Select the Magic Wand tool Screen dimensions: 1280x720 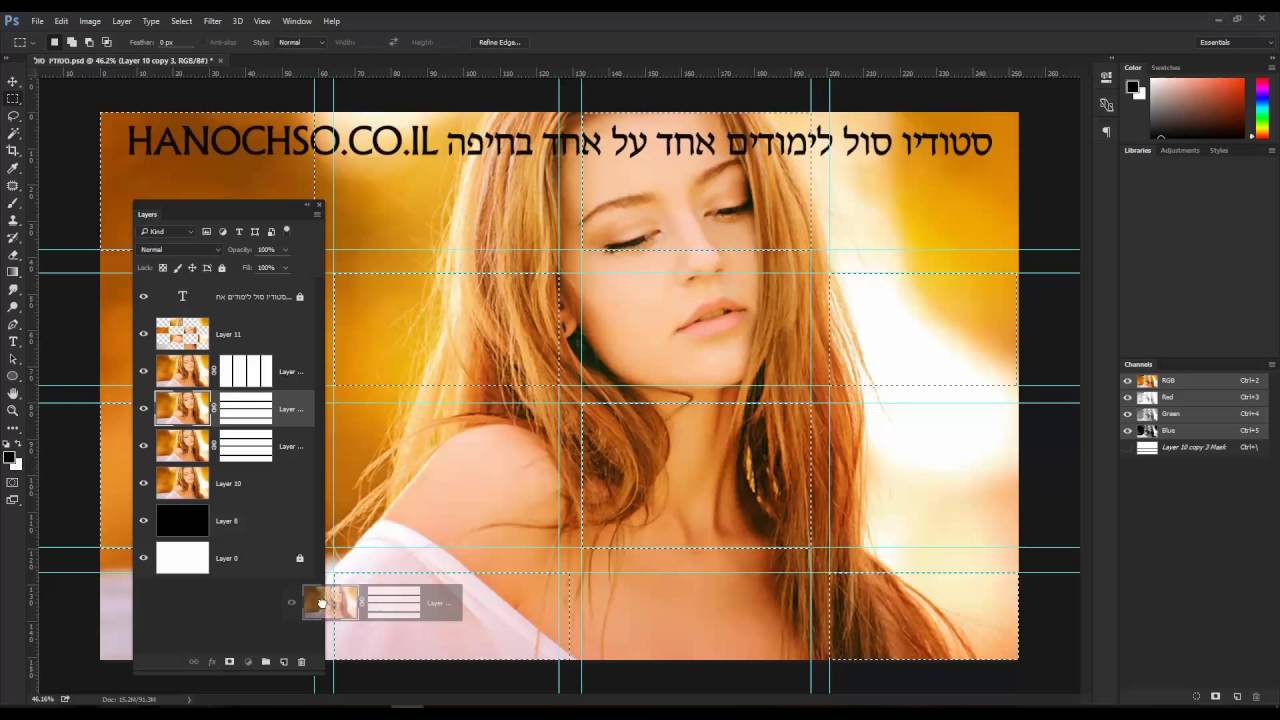point(13,133)
